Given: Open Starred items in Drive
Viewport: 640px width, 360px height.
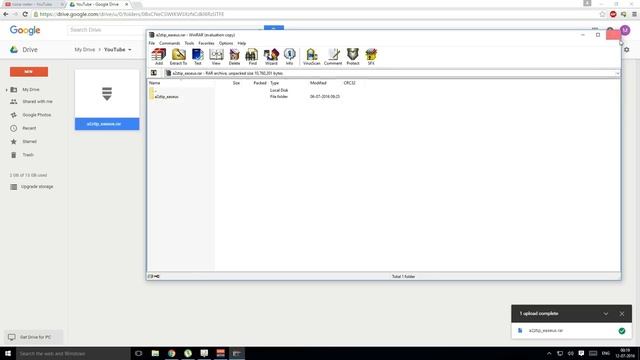Looking at the screenshot, I should tap(29, 142).
